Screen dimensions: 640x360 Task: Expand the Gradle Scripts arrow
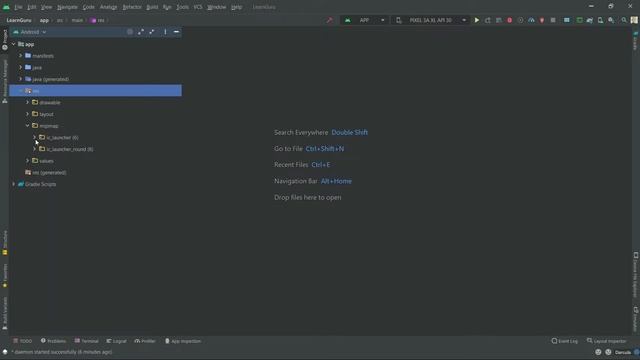[13, 184]
